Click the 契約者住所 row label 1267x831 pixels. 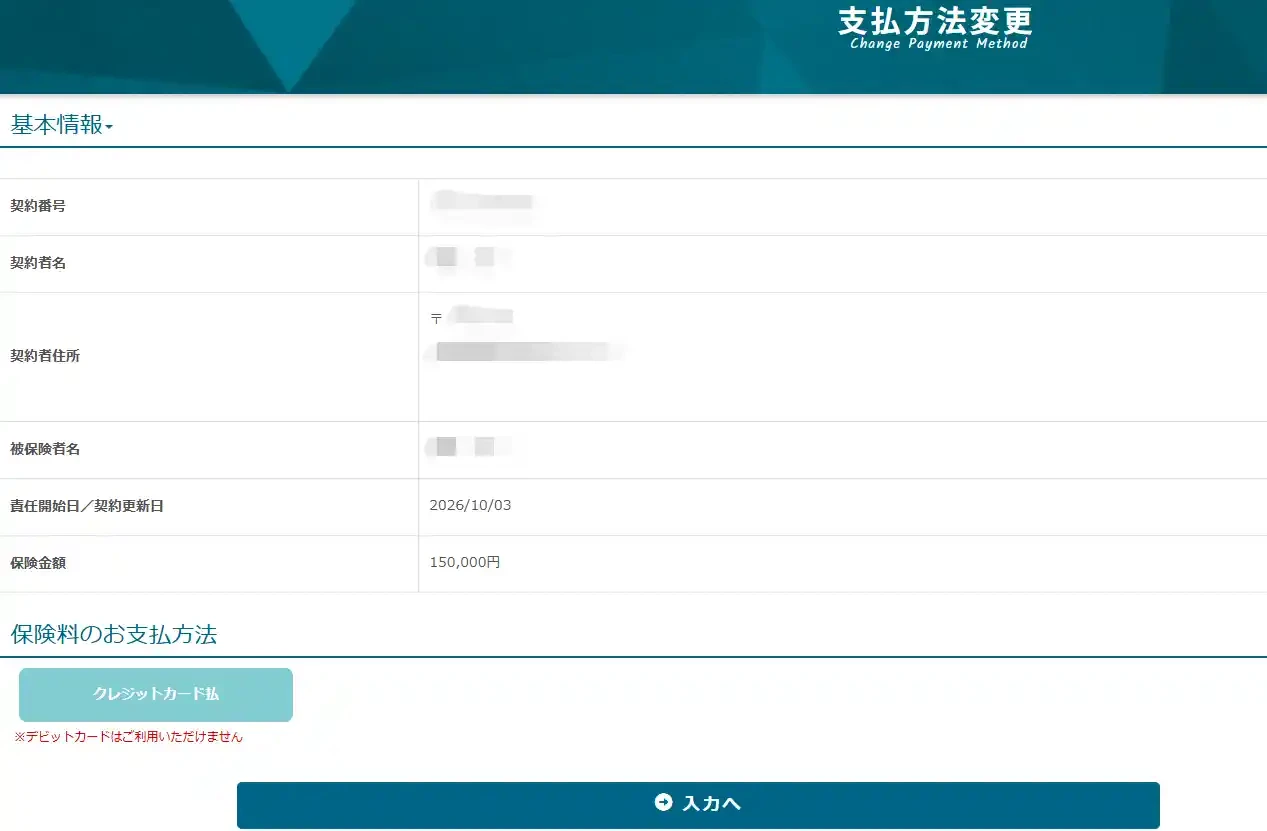pos(45,356)
